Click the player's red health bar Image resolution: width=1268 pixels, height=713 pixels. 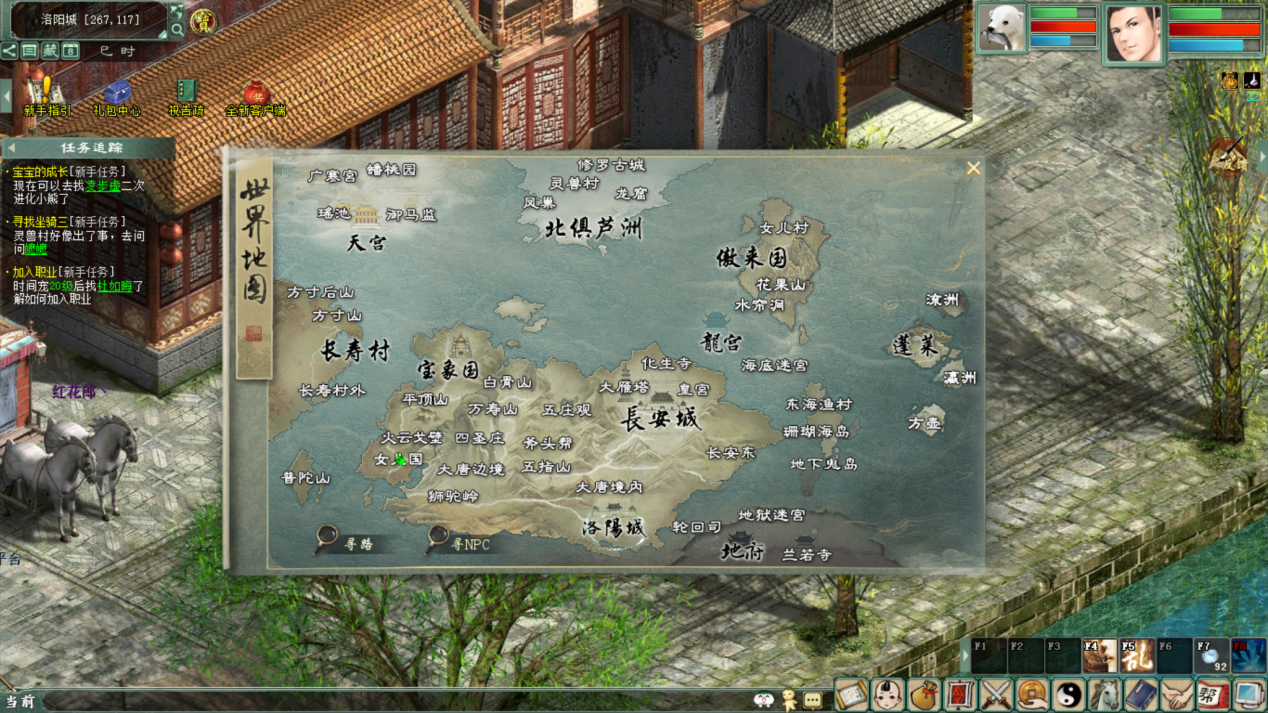[1214, 29]
